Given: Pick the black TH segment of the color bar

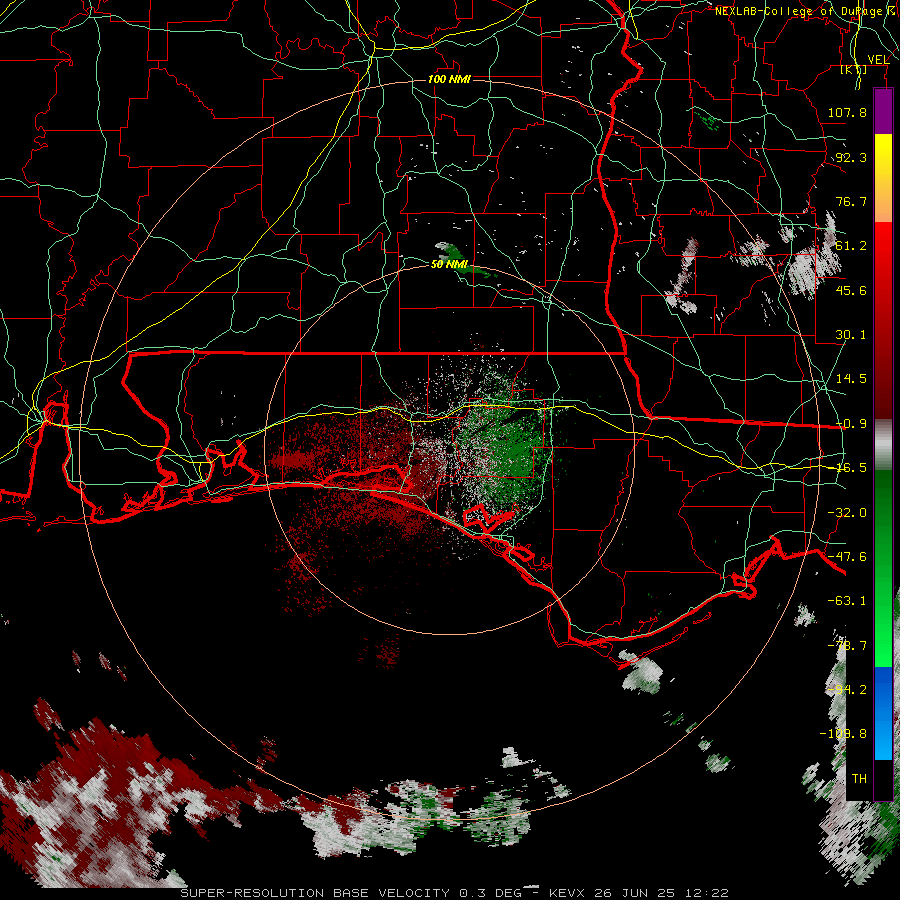Looking at the screenshot, I should pos(883,779).
